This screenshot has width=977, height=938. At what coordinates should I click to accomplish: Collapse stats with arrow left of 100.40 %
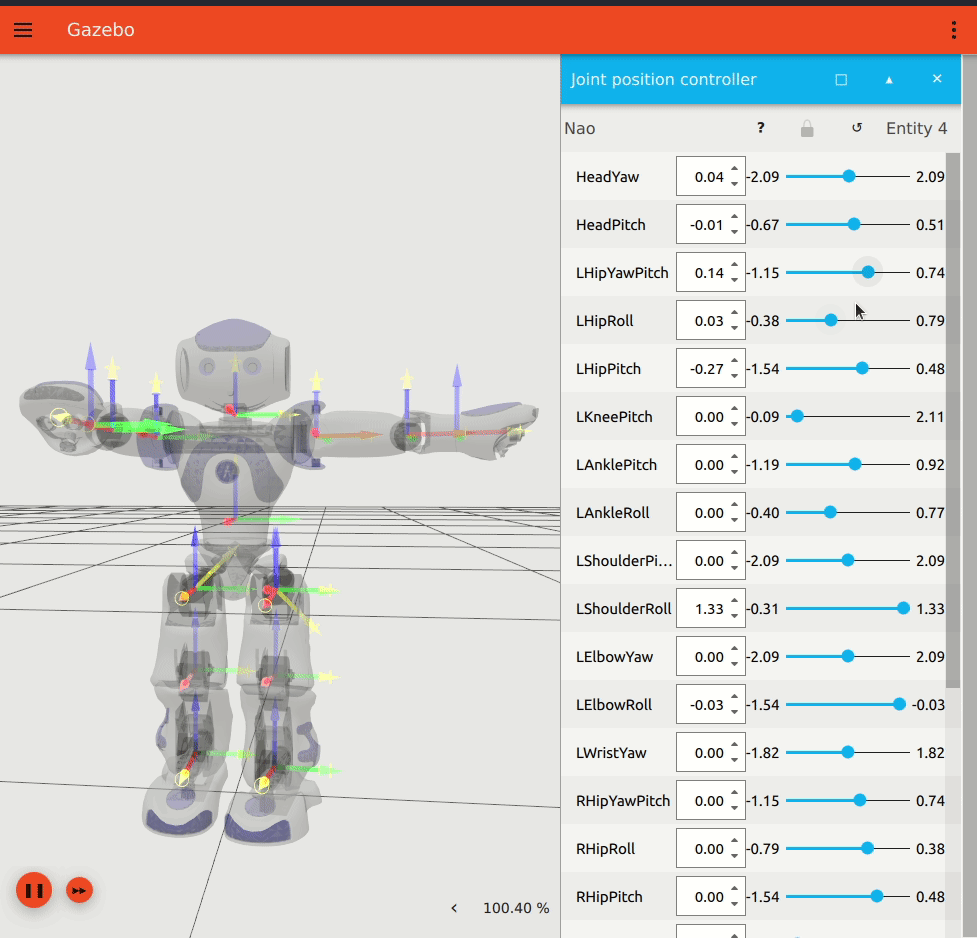point(454,908)
